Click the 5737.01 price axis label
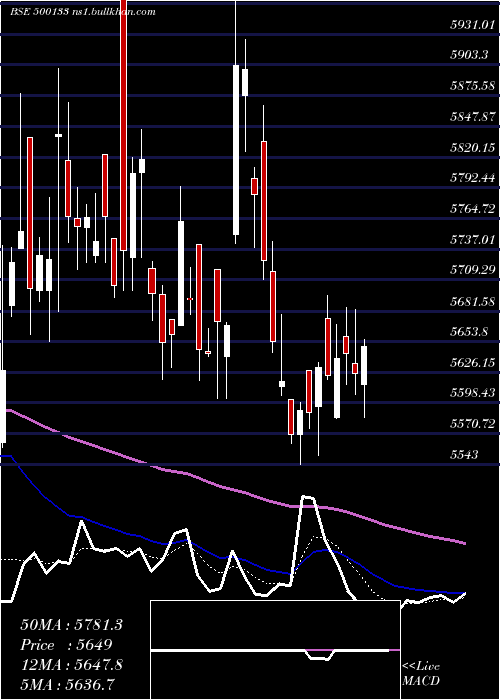 tap(473, 240)
